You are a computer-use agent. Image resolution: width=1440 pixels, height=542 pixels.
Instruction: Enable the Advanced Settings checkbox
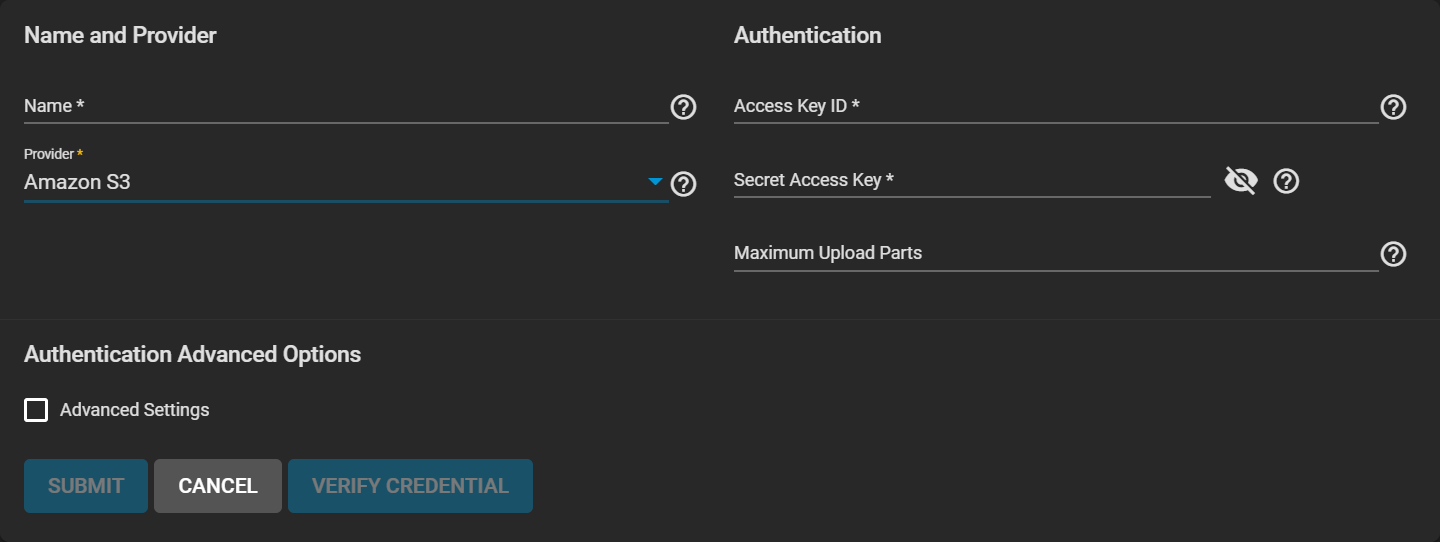(36, 410)
